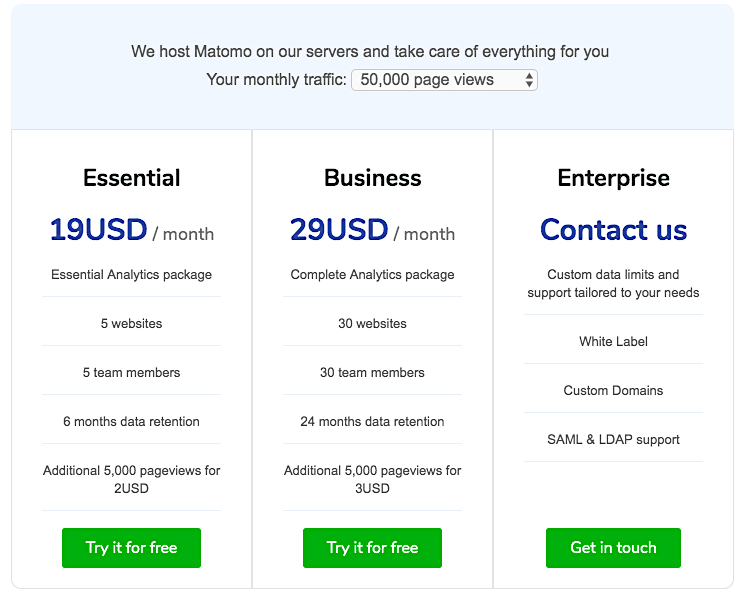Select the Essential plan title

tap(131, 178)
